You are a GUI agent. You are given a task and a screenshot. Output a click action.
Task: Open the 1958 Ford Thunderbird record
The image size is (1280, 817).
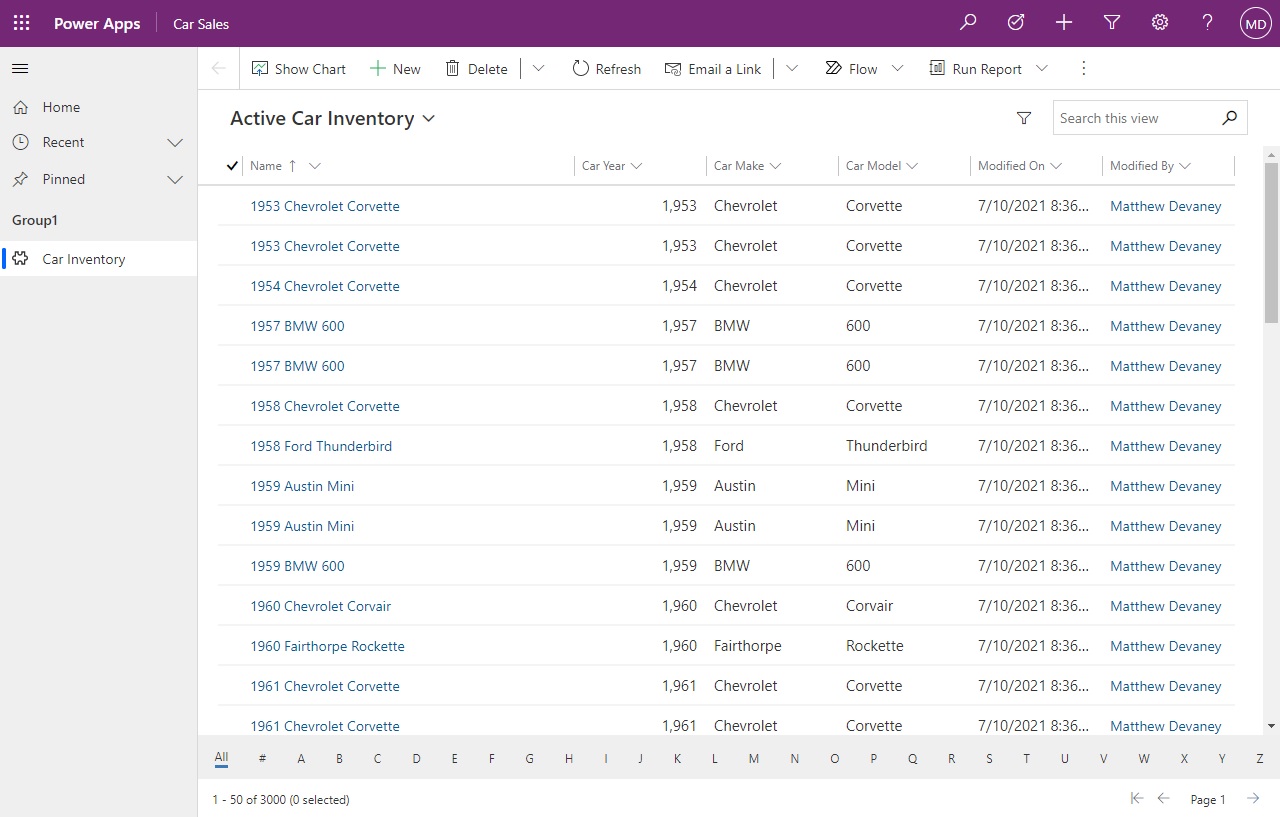321,445
